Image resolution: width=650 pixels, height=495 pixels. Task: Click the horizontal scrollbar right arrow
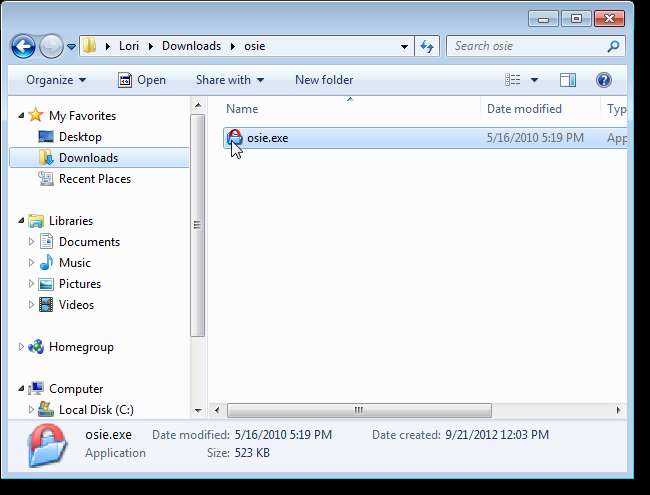coord(618,410)
